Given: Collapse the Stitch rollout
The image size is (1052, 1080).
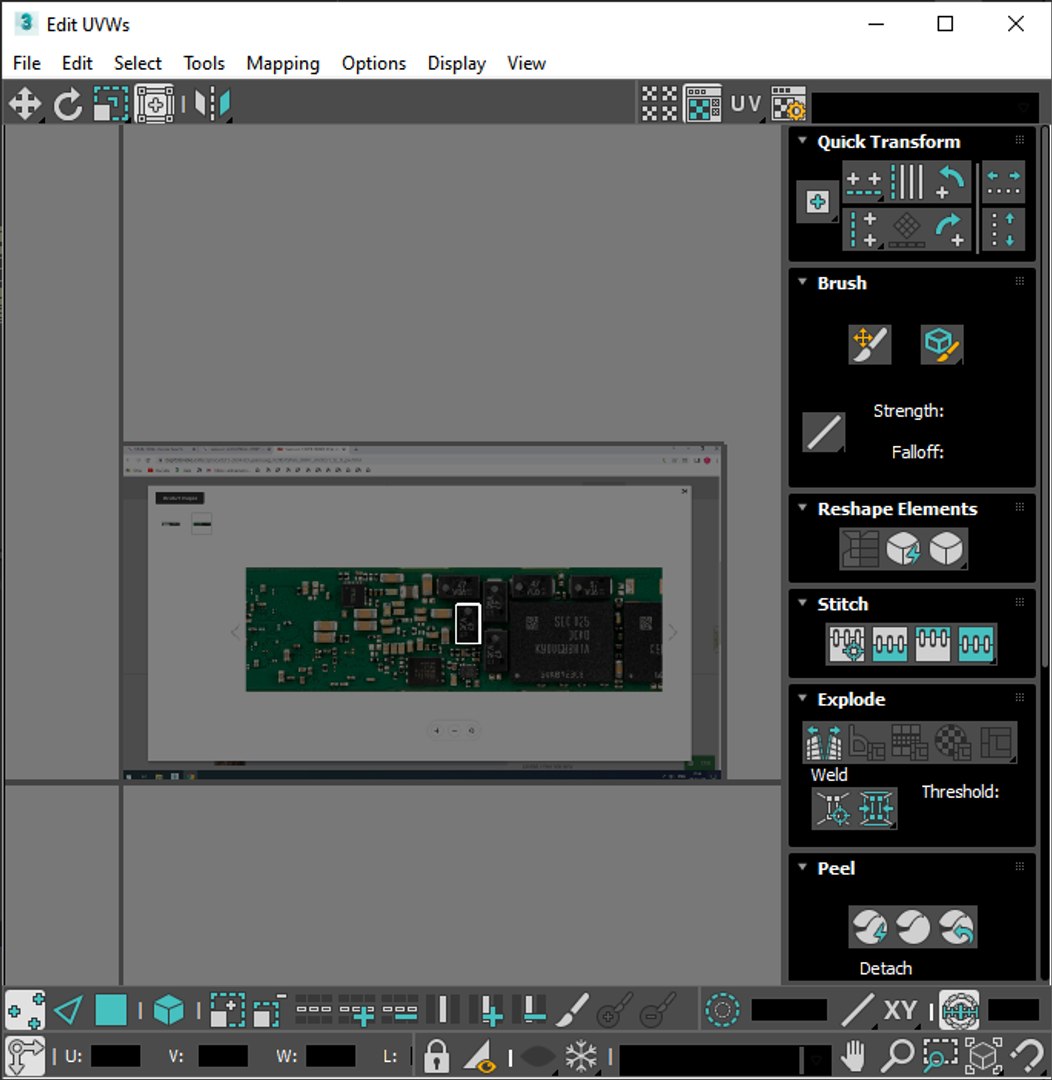Looking at the screenshot, I should (x=802, y=603).
